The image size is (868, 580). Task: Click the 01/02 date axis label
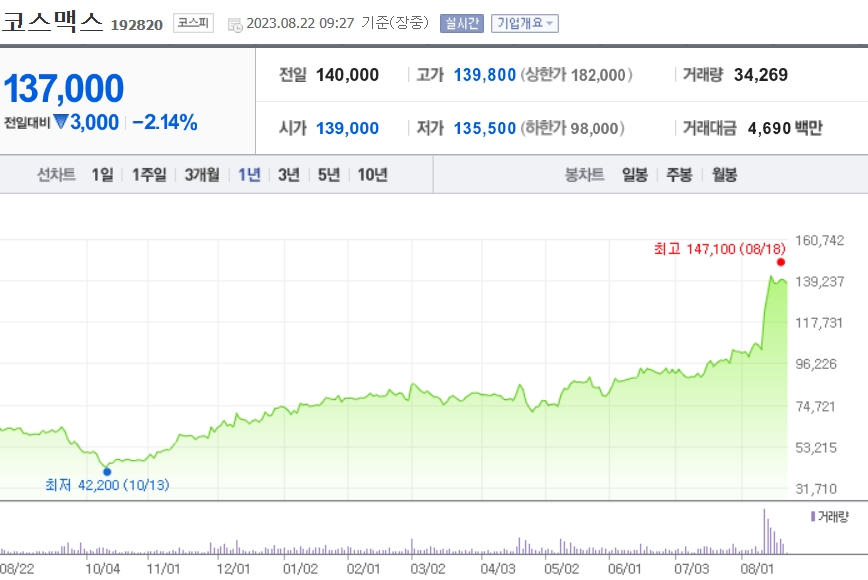pos(301,569)
